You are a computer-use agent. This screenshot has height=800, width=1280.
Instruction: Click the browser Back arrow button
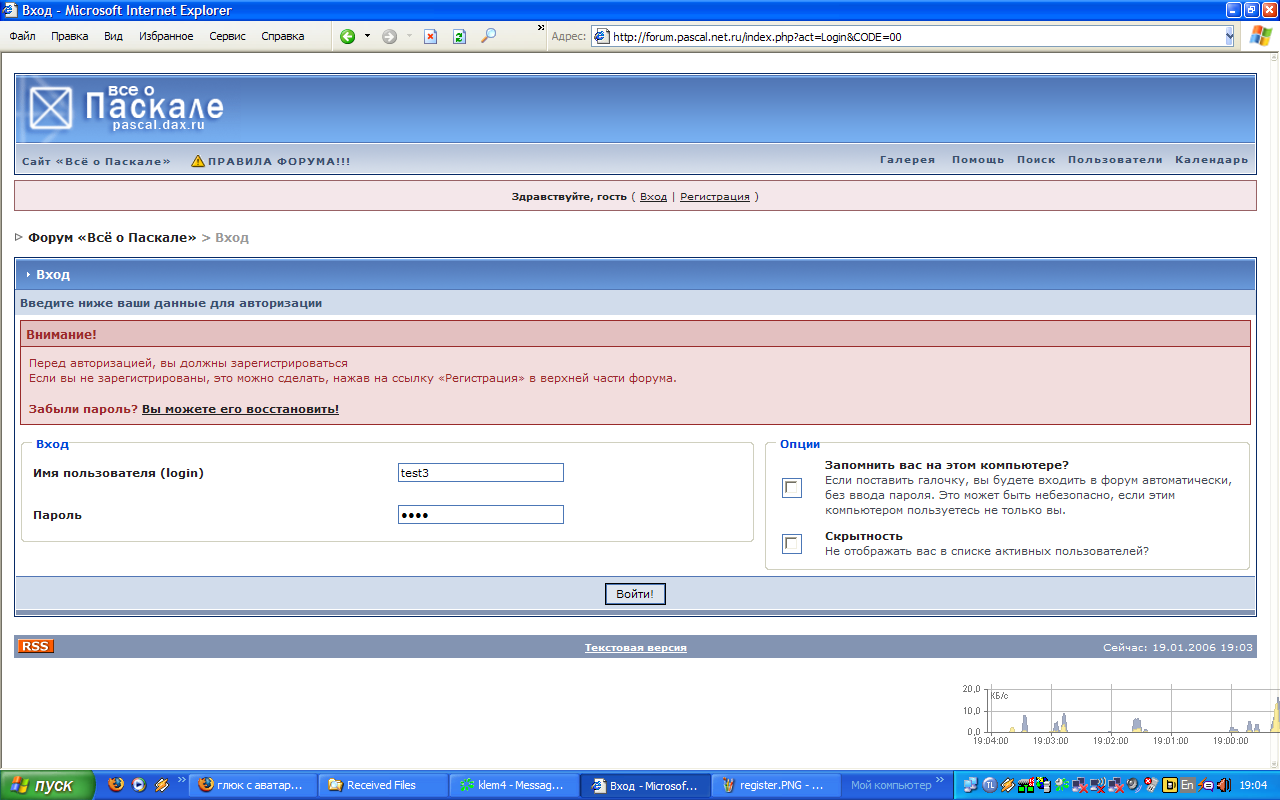(x=348, y=36)
